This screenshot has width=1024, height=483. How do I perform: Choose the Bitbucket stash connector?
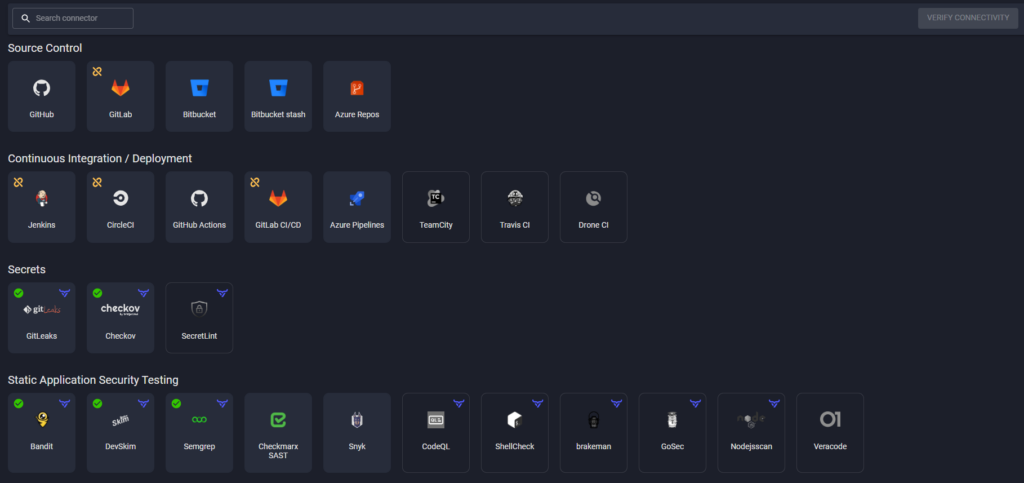[x=278, y=97]
